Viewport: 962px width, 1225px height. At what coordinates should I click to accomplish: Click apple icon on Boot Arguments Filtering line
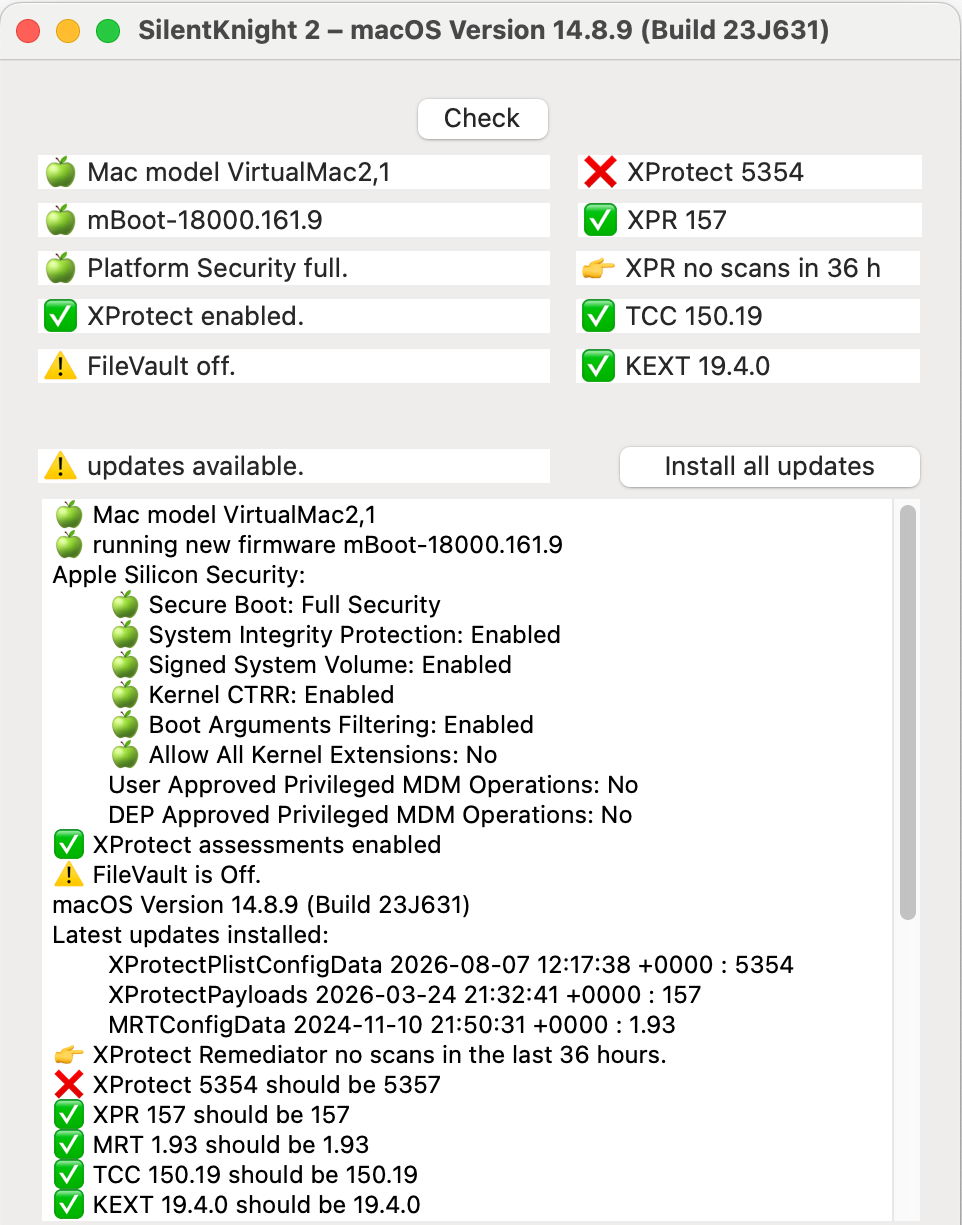(x=125, y=724)
